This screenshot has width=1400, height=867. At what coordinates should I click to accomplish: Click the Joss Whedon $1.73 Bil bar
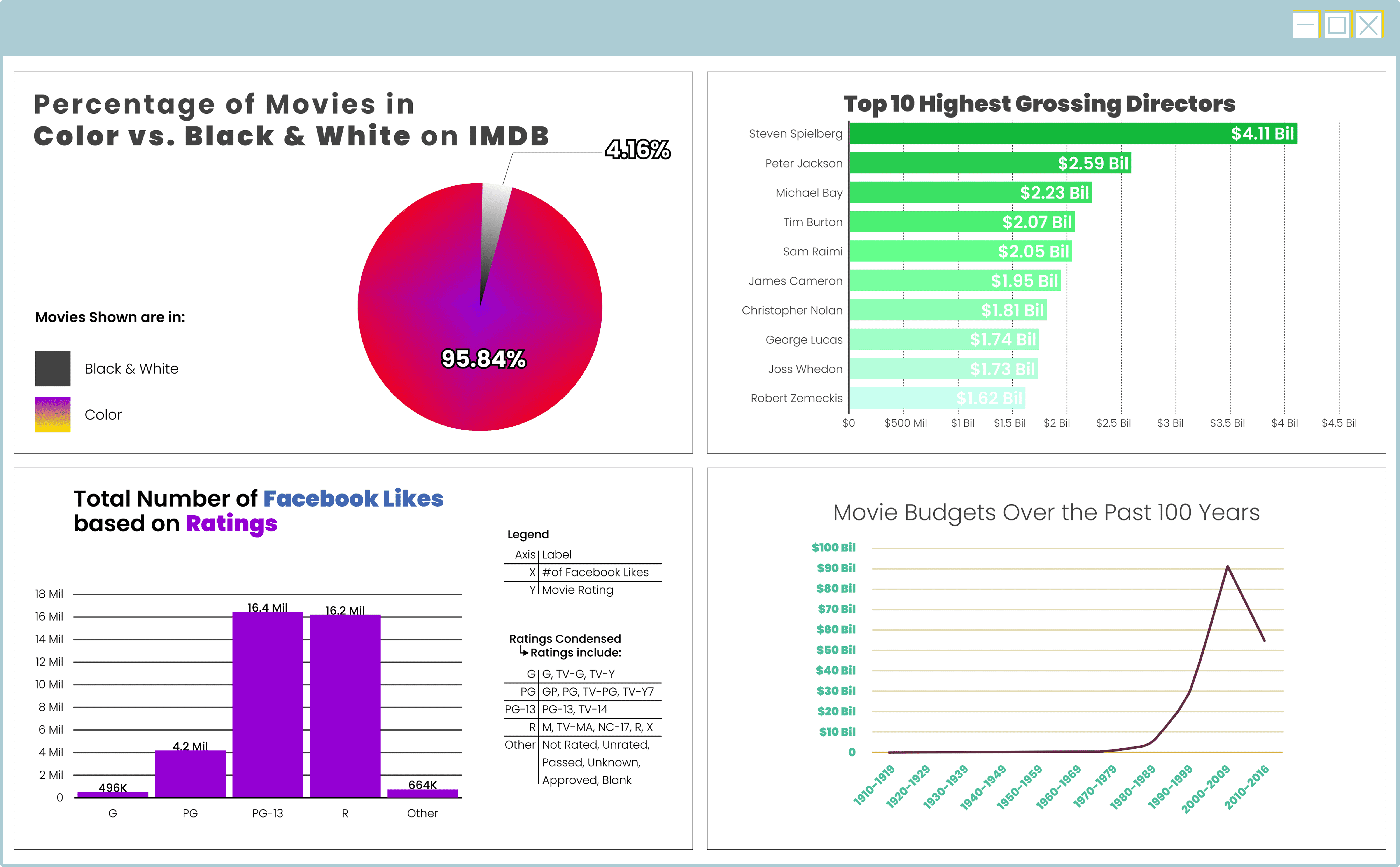pos(943,369)
